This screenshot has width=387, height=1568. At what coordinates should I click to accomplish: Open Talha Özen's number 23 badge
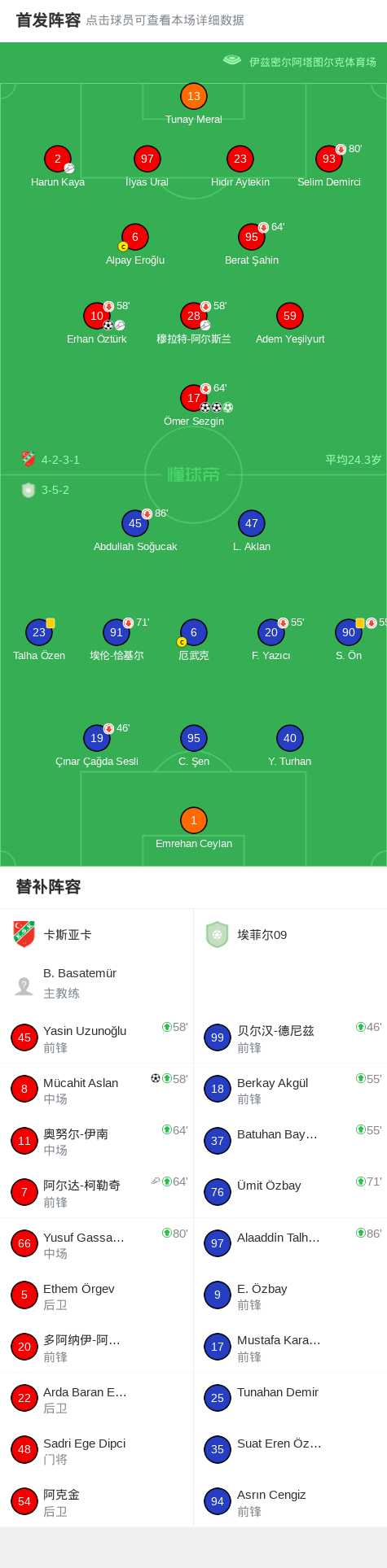39,632
